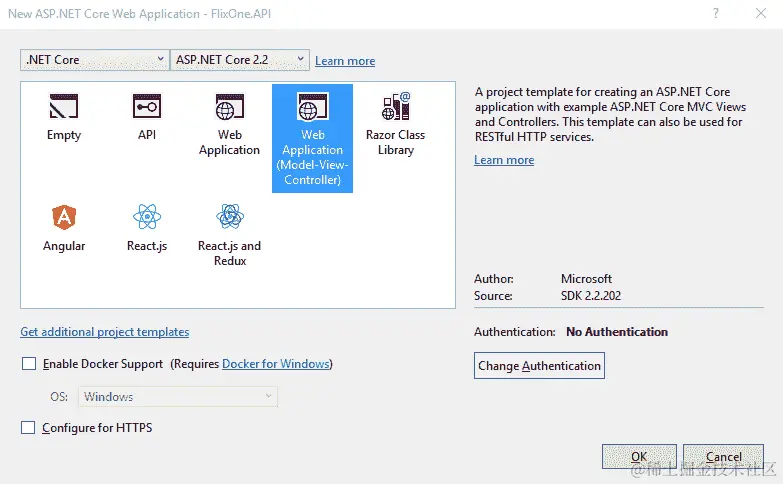Click the template description paragraph

[610, 114]
